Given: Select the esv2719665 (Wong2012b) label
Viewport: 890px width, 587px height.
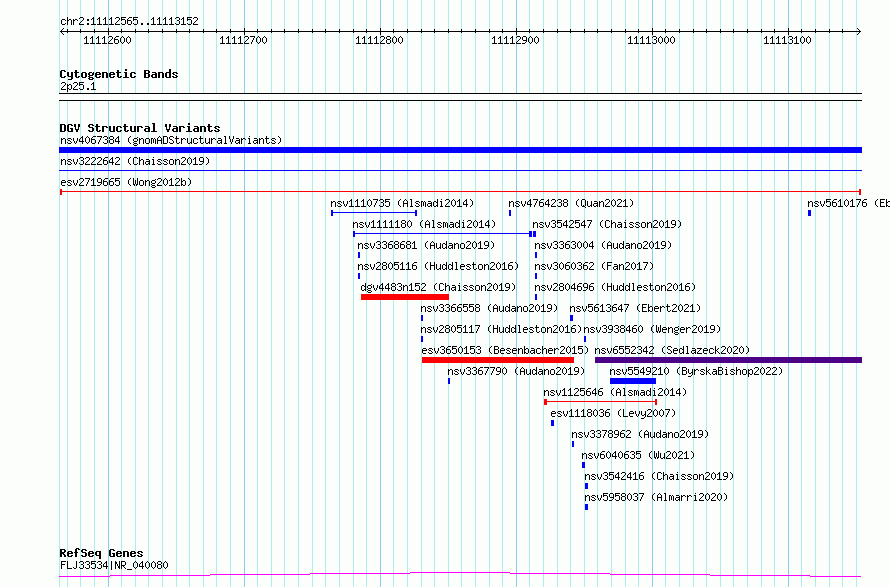Looking at the screenshot, I should click(x=126, y=182).
